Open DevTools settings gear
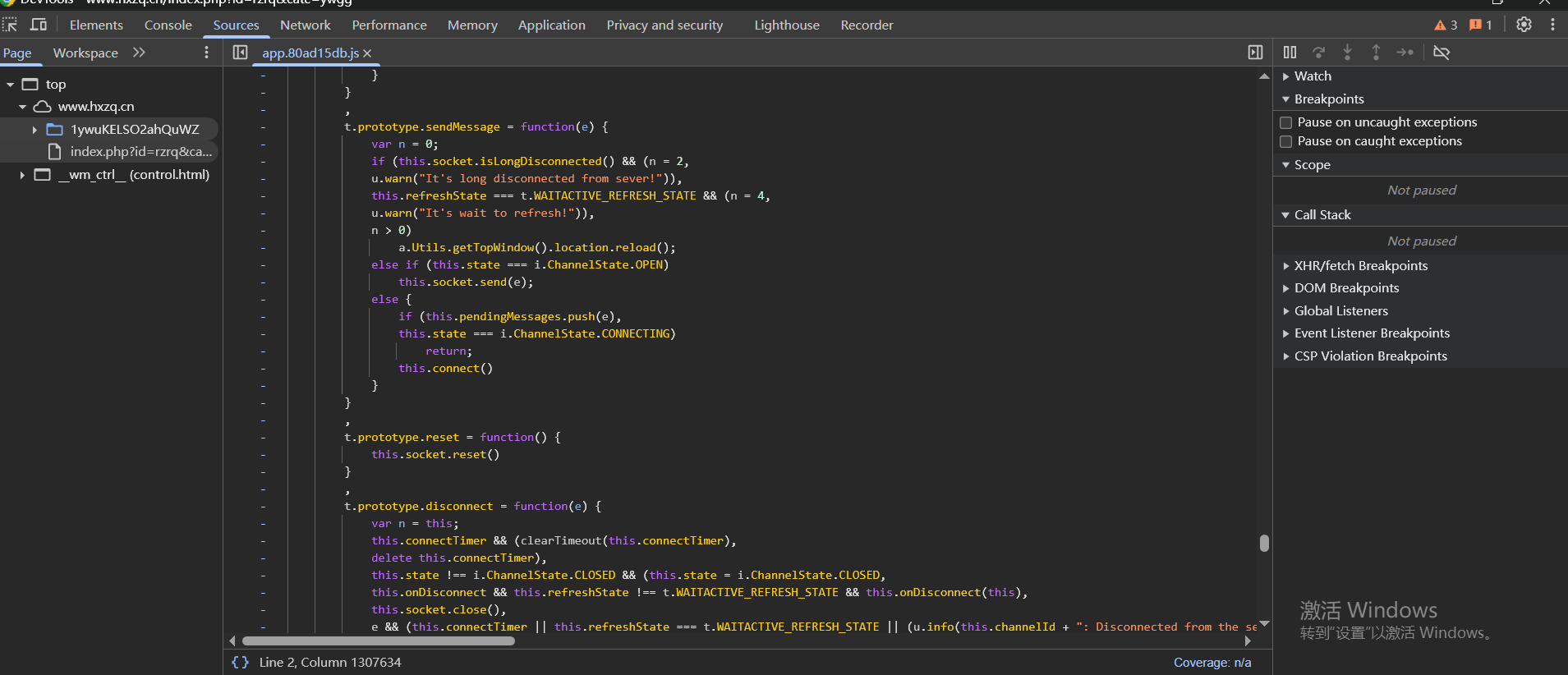1568x675 pixels. [x=1524, y=25]
